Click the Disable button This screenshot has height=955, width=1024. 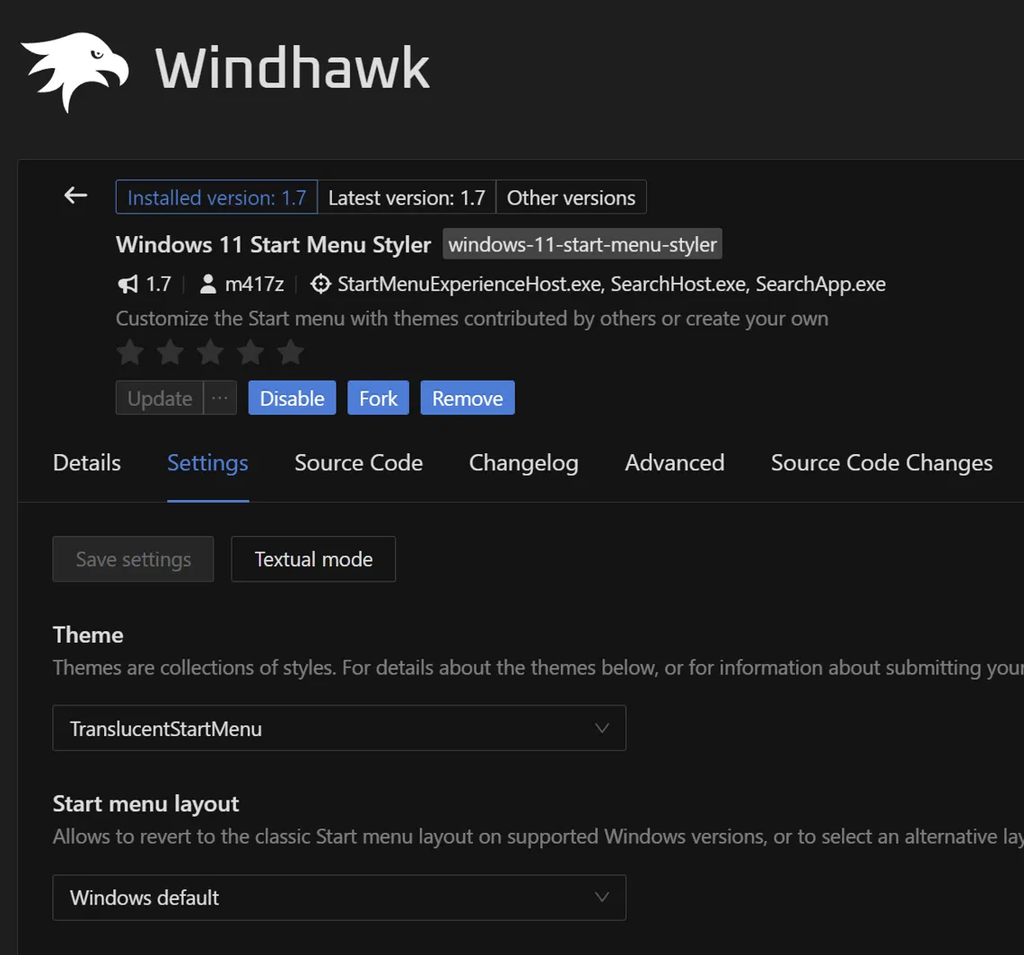292,398
